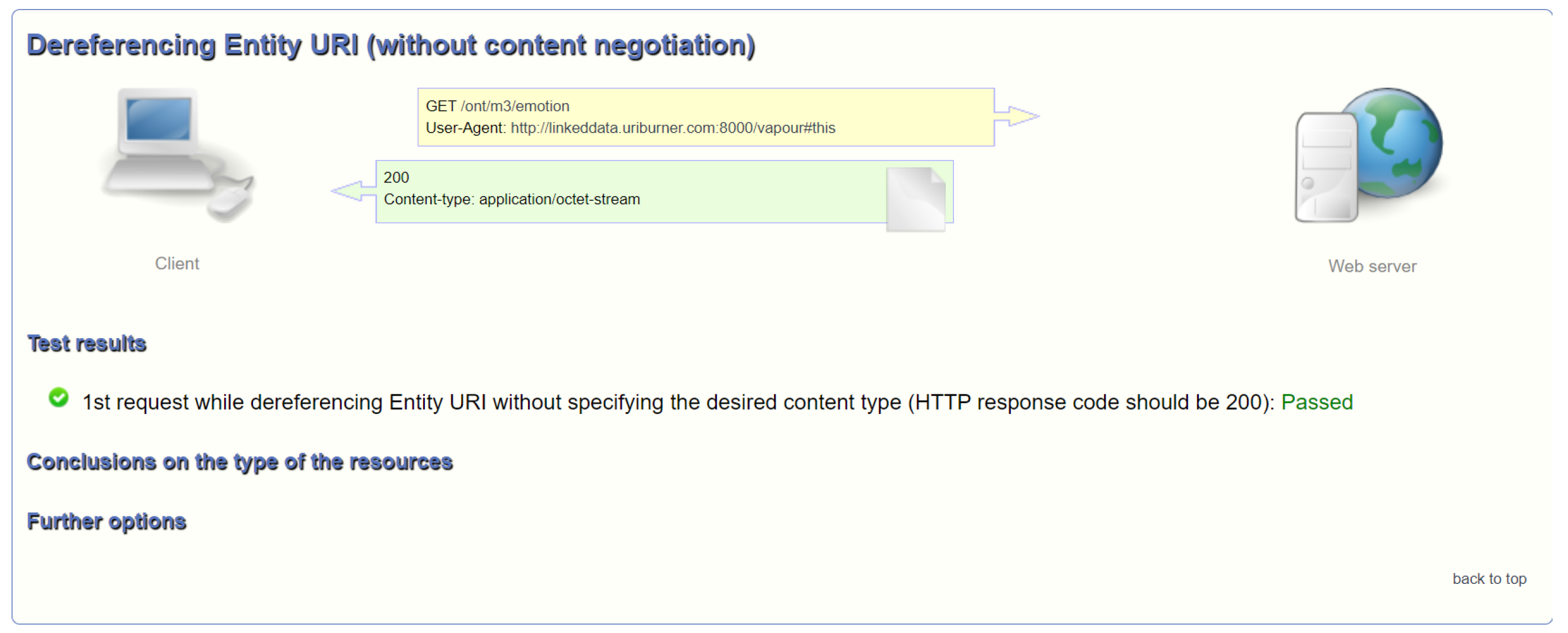Open the linkeddata.uriburner.com vapour User-Agent link
The width and height of the screenshot is (1568, 633).
(673, 128)
